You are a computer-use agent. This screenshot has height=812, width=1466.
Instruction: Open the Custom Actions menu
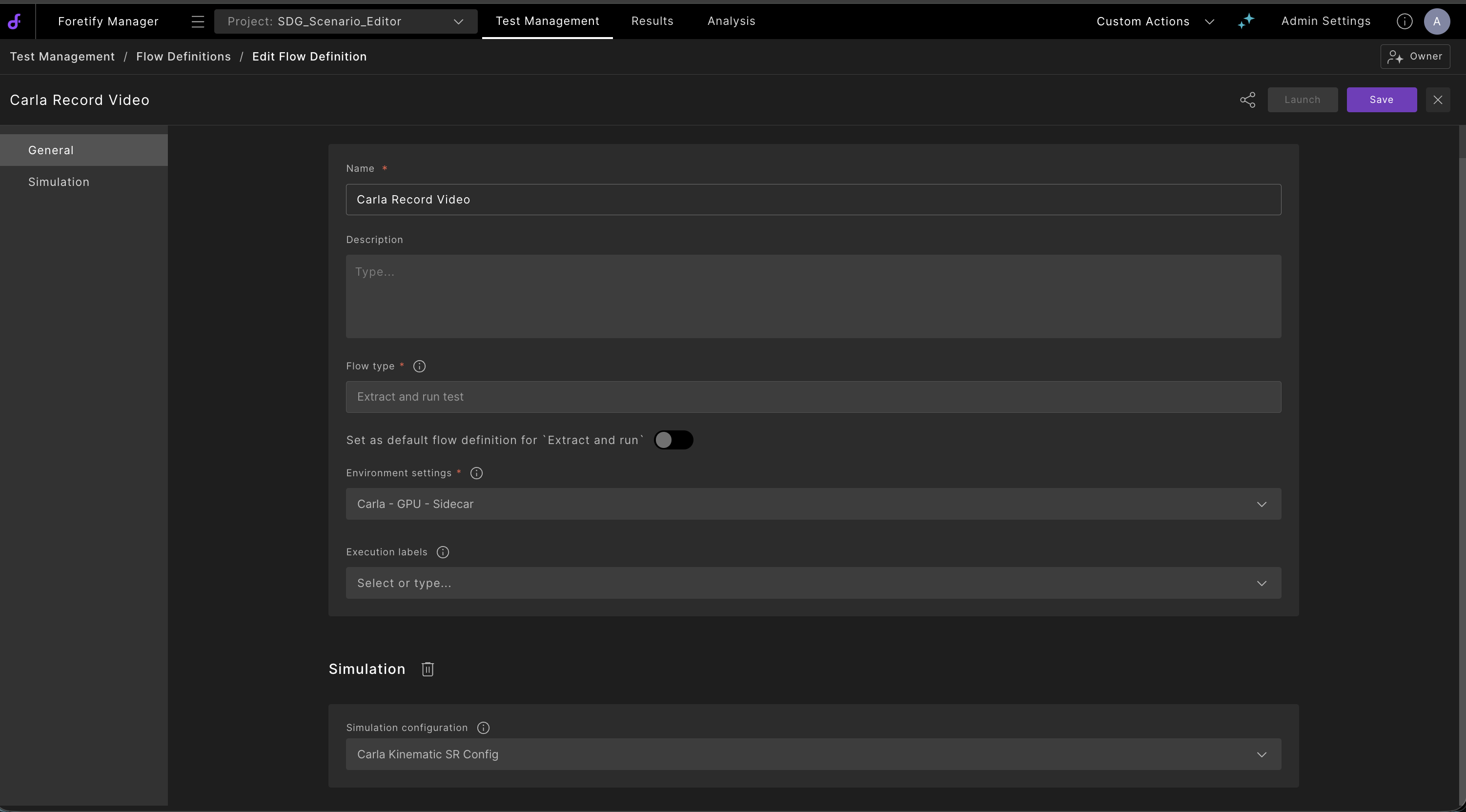coord(1155,21)
